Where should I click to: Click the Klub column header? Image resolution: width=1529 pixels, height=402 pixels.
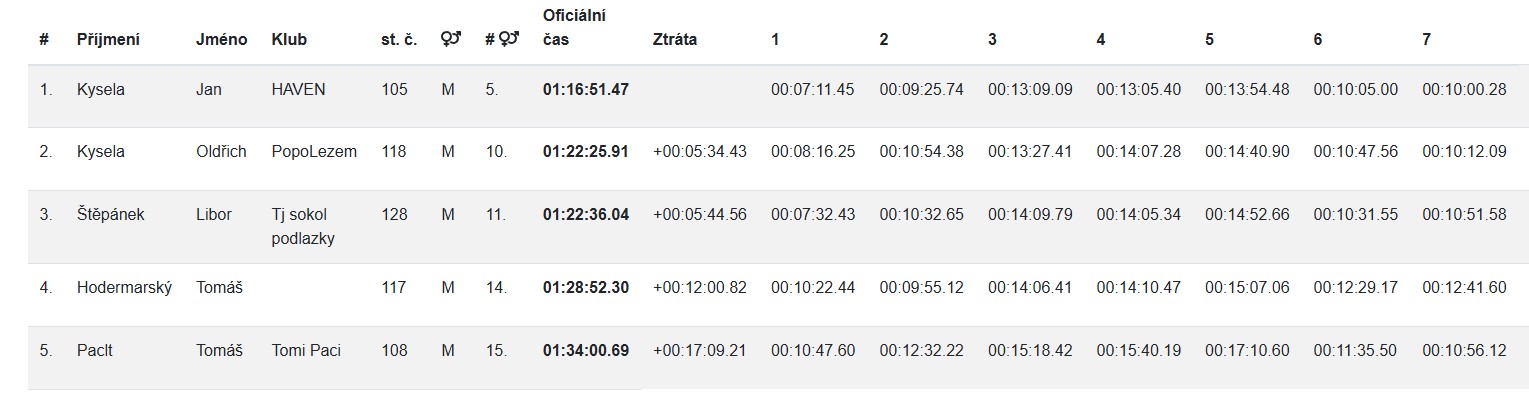click(x=289, y=40)
